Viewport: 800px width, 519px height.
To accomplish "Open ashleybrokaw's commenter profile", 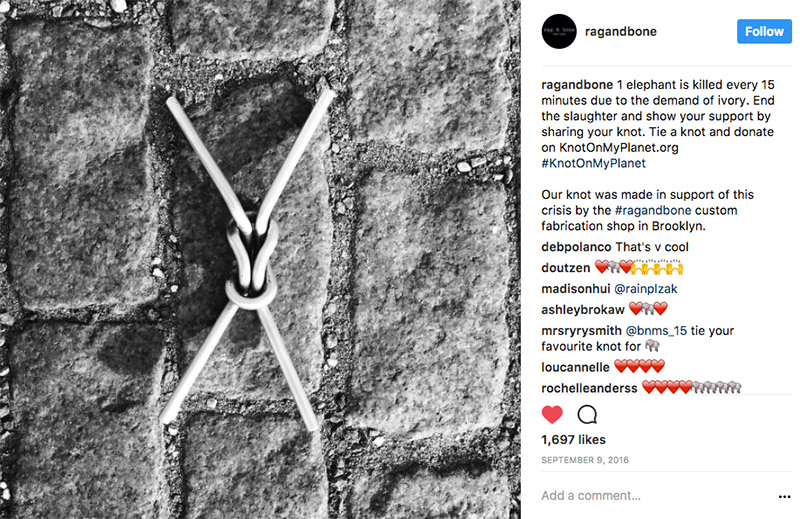I will coord(583,310).
